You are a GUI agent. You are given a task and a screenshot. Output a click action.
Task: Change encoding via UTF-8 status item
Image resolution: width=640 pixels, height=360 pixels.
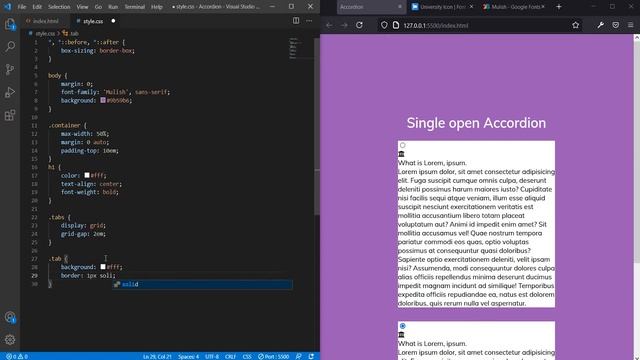coord(212,356)
